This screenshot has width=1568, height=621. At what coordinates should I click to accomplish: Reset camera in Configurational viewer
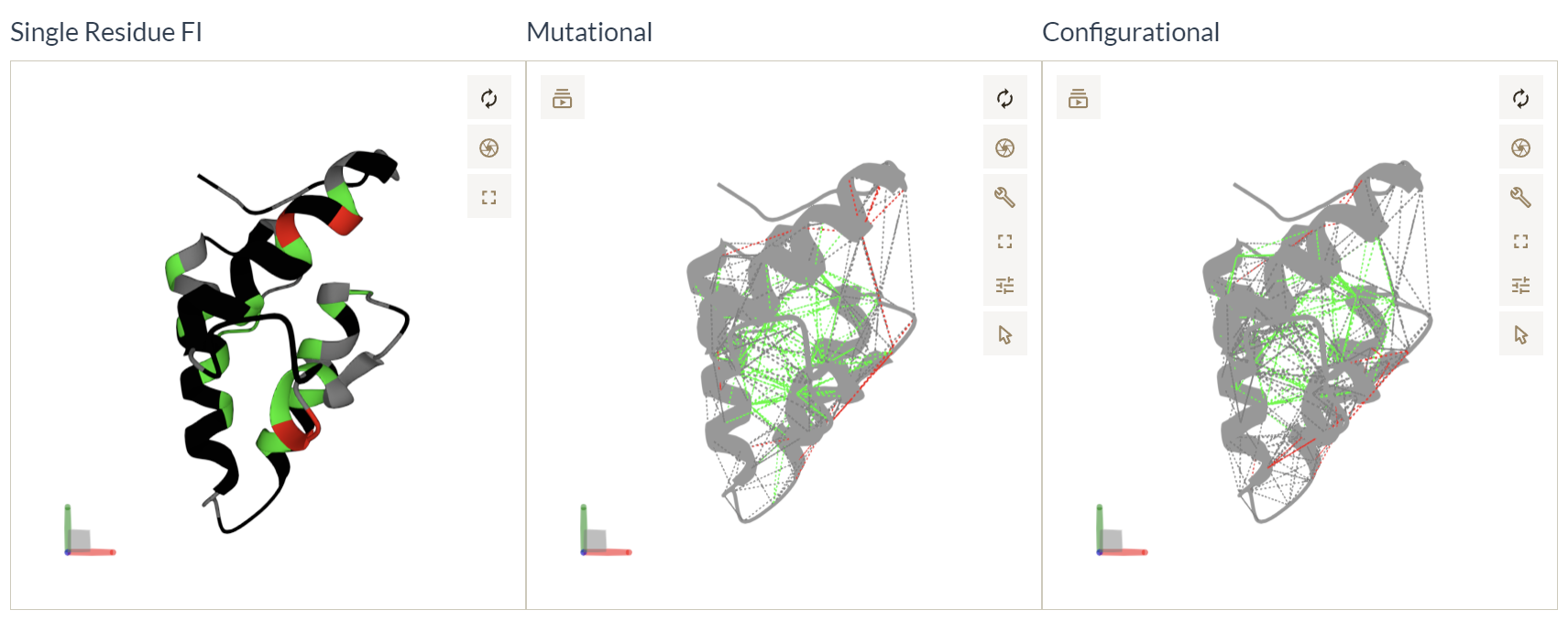(x=1520, y=99)
